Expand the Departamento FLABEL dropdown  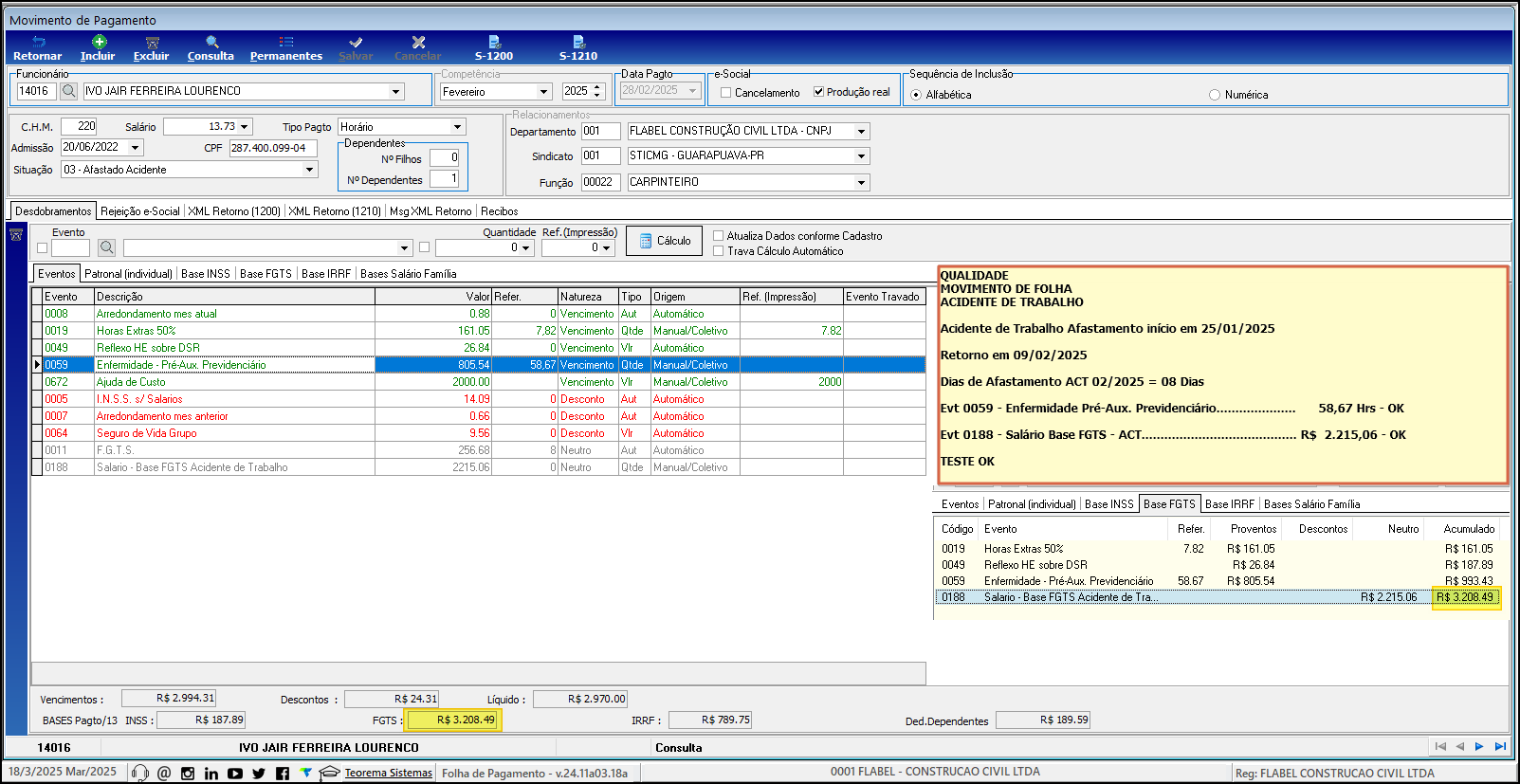[861, 132]
